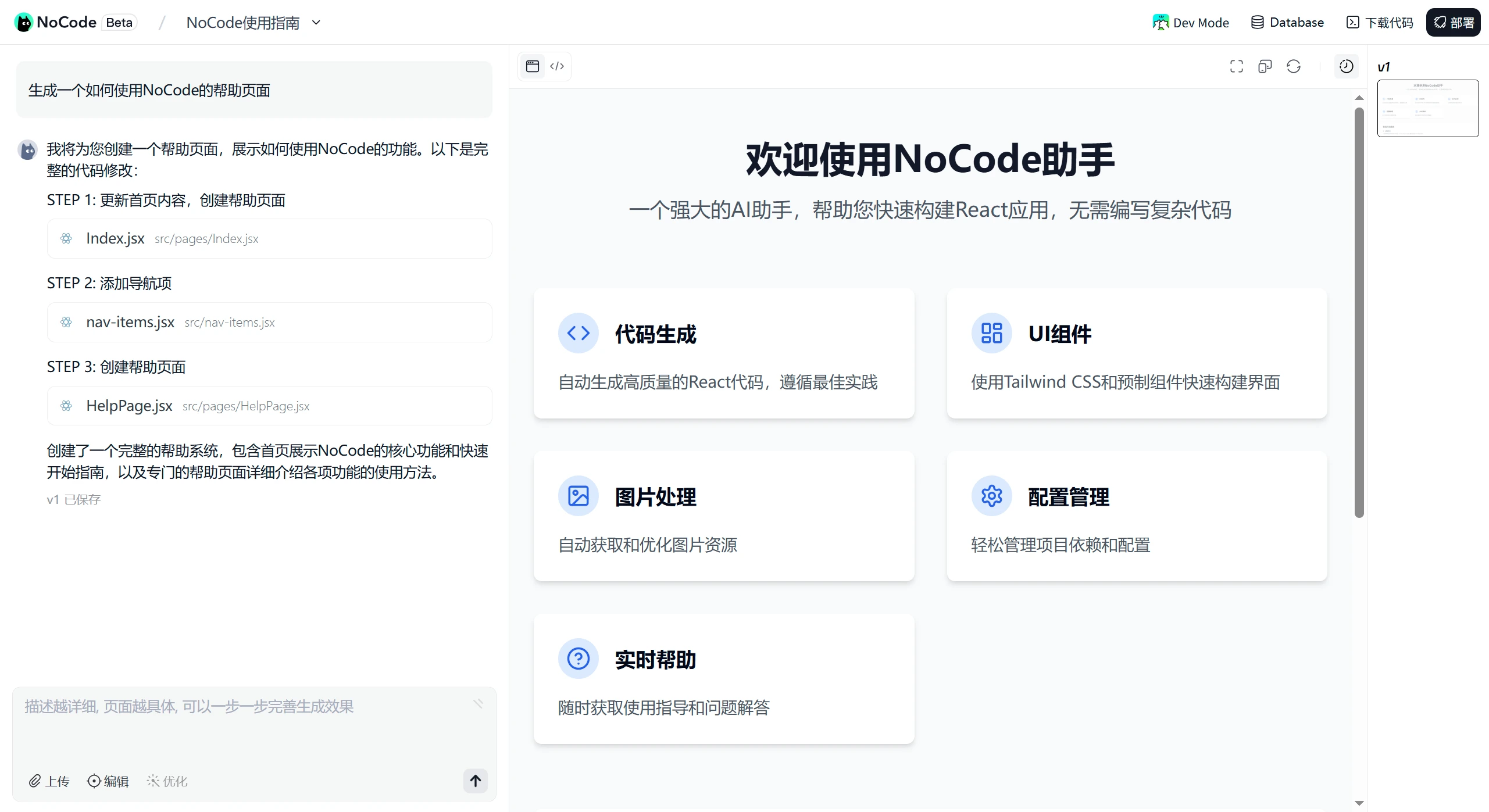This screenshot has height=812, width=1489.
Task: Expand the Index.jsx file entry
Action: (269, 238)
